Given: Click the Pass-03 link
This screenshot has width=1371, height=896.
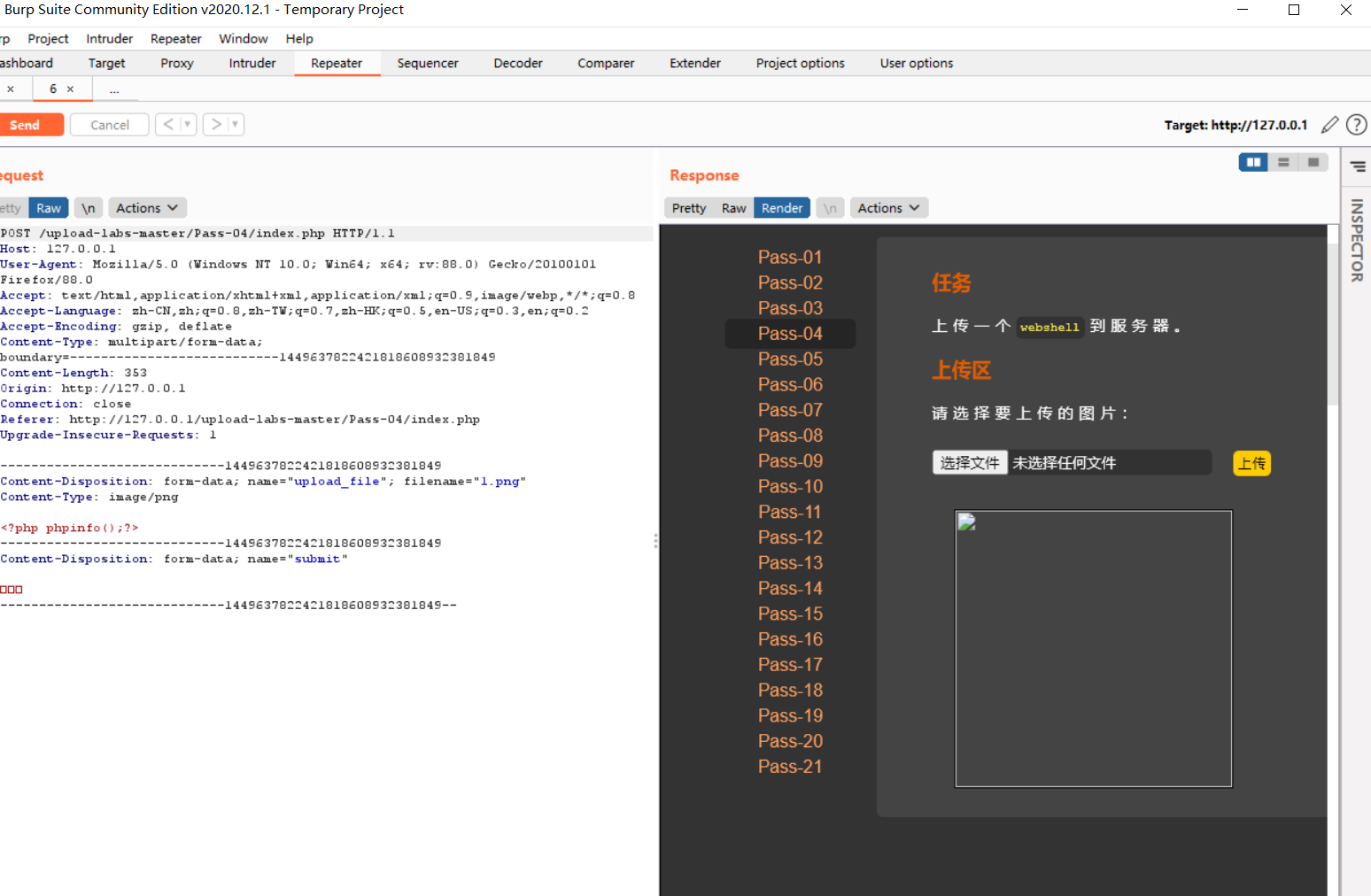Looking at the screenshot, I should point(790,309).
